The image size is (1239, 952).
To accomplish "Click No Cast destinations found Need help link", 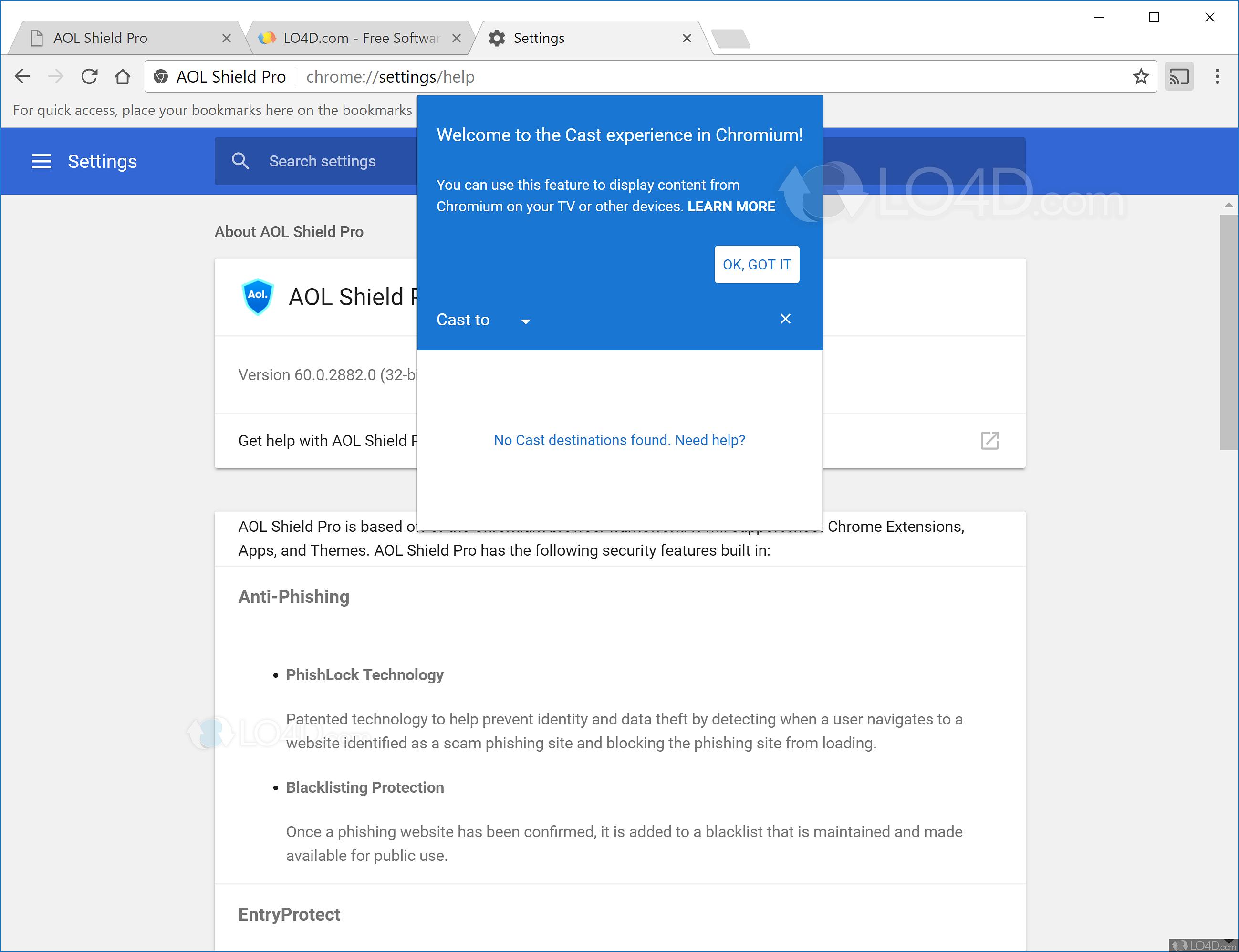I will coord(619,440).
